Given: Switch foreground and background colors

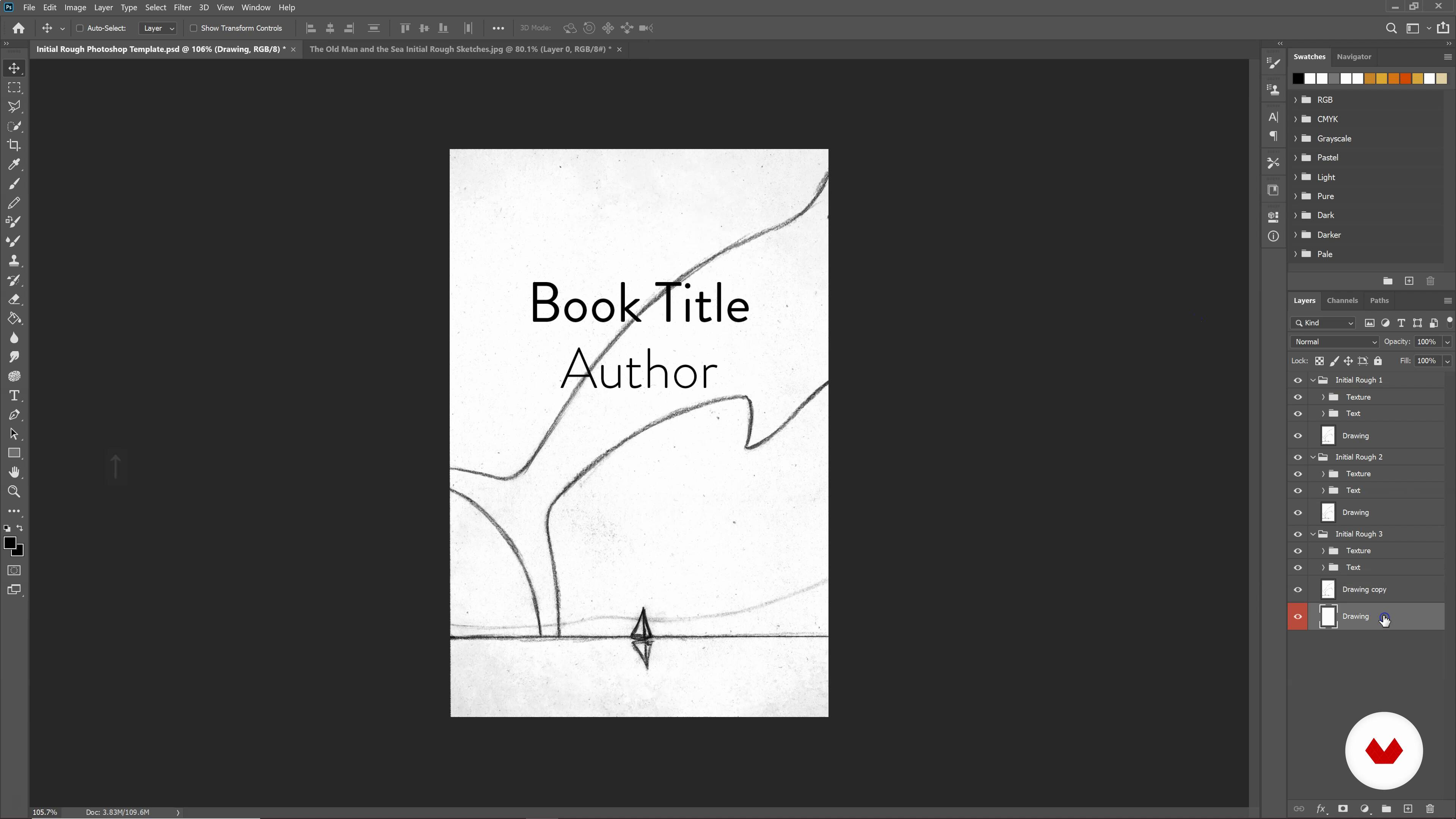Looking at the screenshot, I should [x=20, y=528].
